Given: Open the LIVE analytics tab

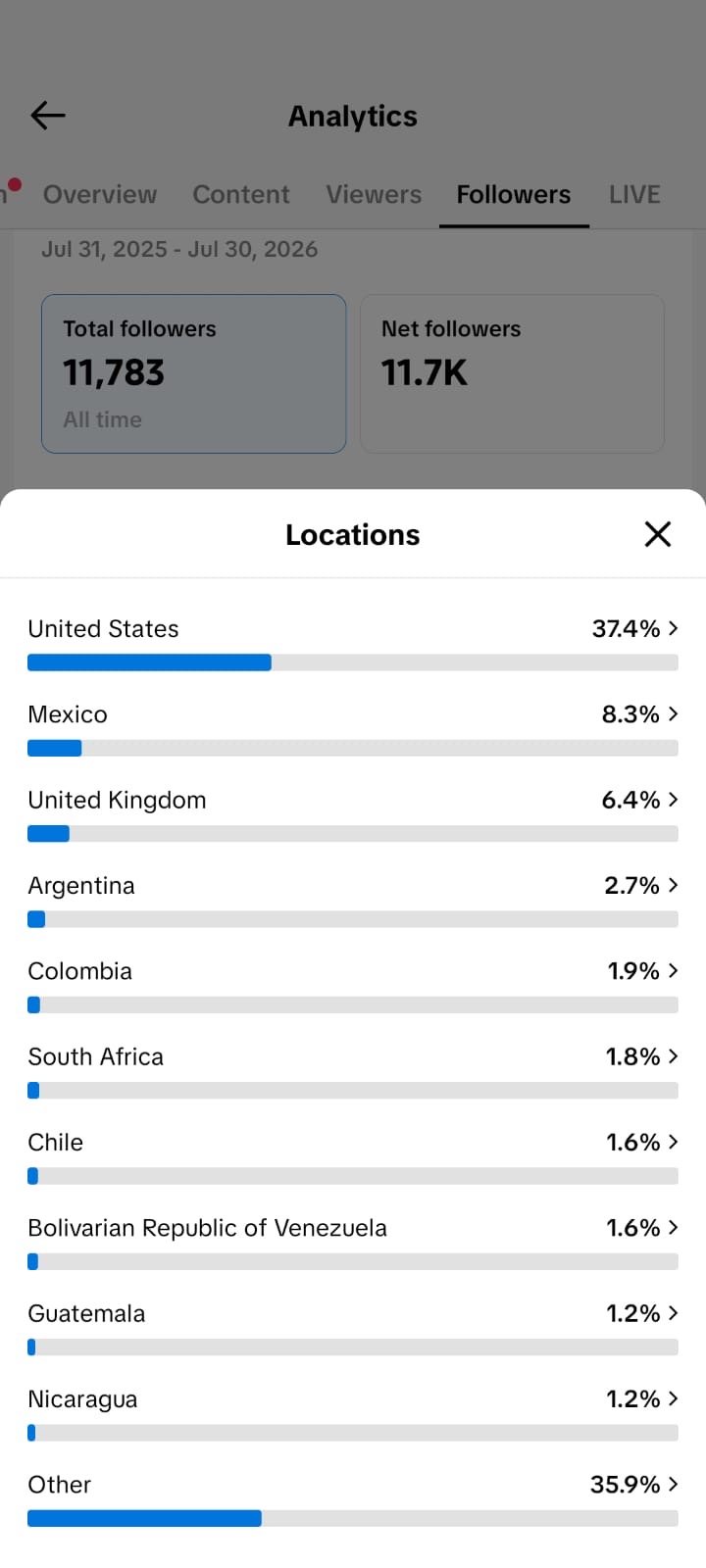Looking at the screenshot, I should (x=634, y=194).
